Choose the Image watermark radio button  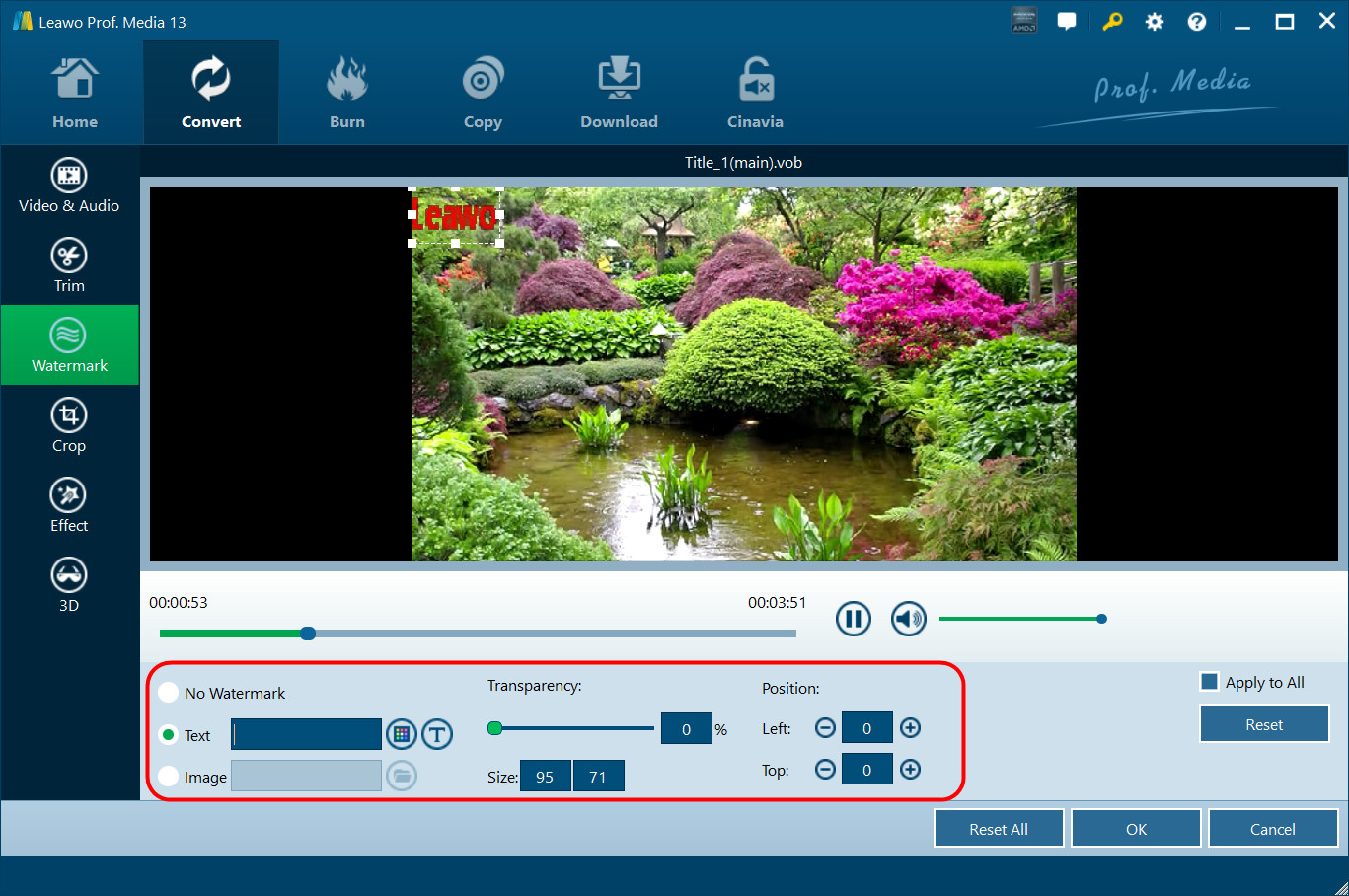169,777
